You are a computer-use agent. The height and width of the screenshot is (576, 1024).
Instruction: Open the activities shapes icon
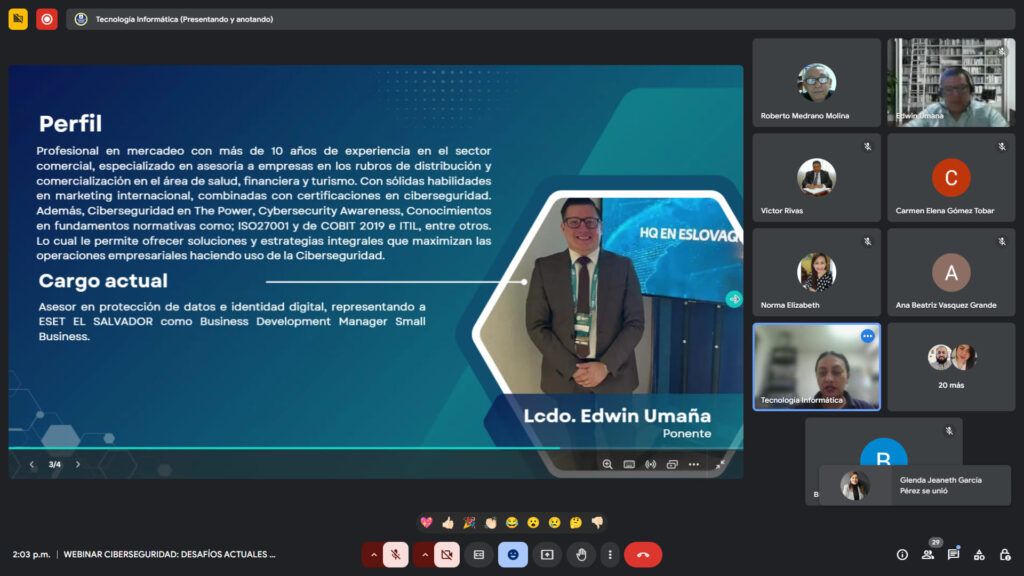click(x=979, y=554)
